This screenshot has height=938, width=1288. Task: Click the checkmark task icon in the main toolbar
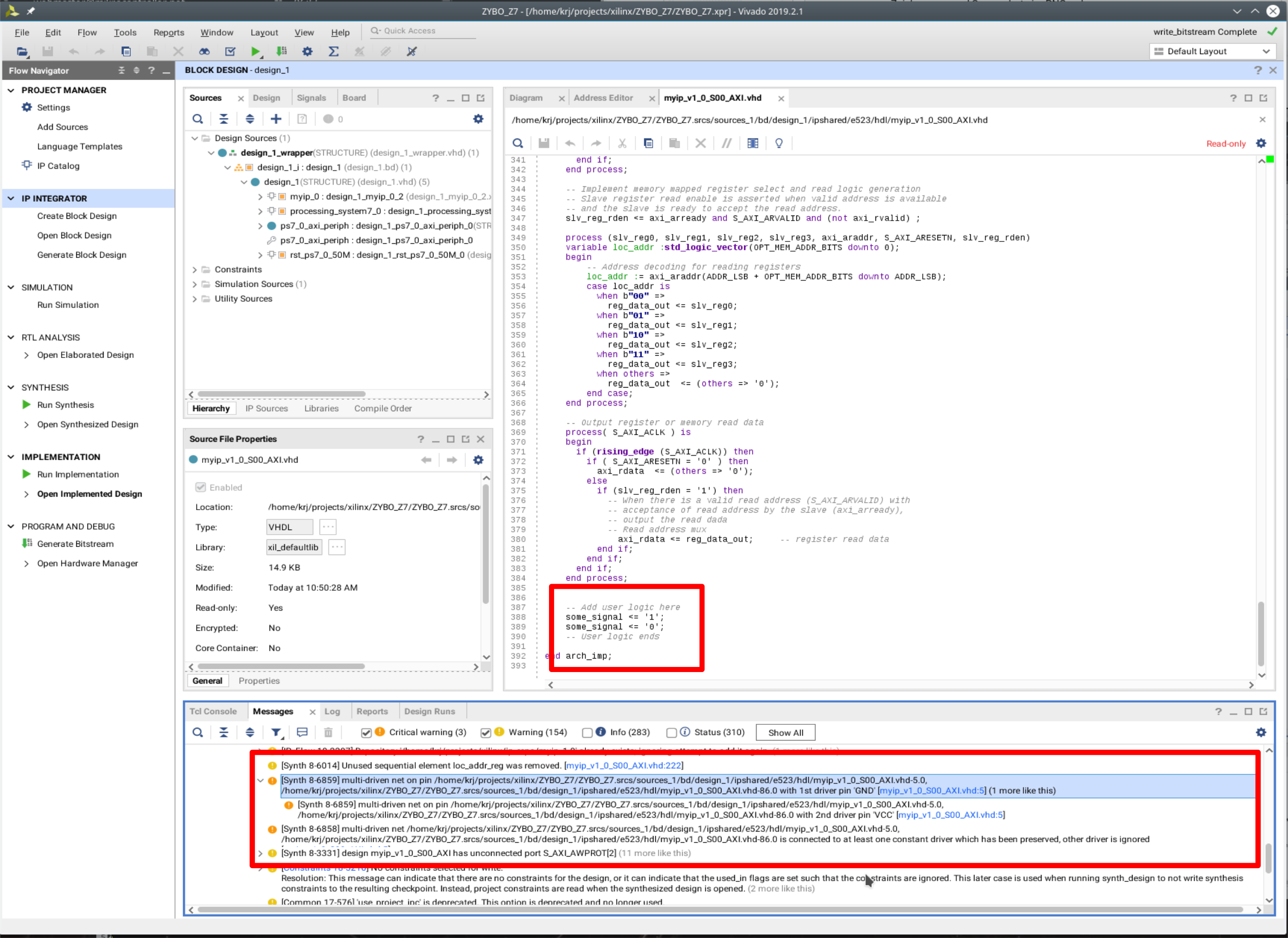230,52
